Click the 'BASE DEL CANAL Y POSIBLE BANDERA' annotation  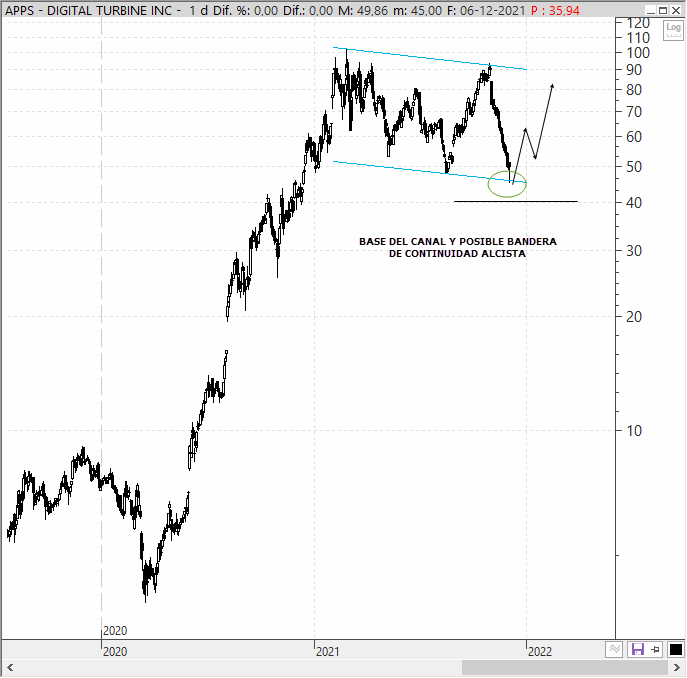pyautogui.click(x=458, y=241)
